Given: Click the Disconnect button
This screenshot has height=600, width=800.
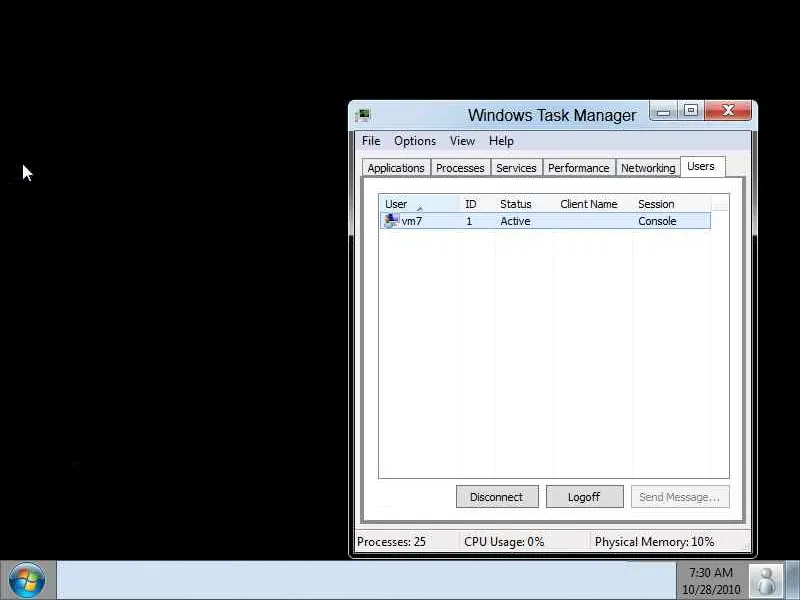Looking at the screenshot, I should (x=497, y=497).
